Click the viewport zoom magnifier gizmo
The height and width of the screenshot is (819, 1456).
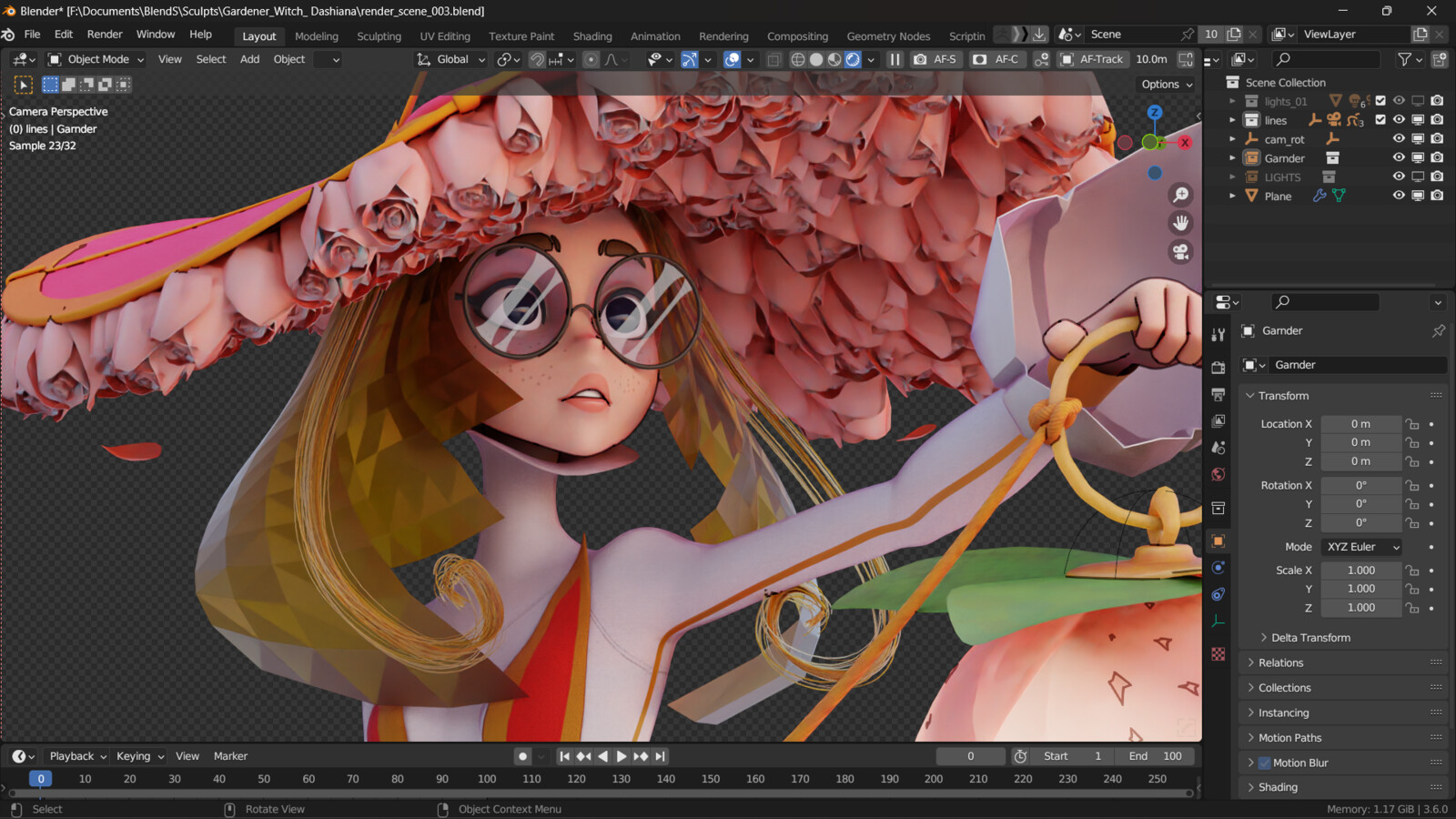pyautogui.click(x=1181, y=195)
